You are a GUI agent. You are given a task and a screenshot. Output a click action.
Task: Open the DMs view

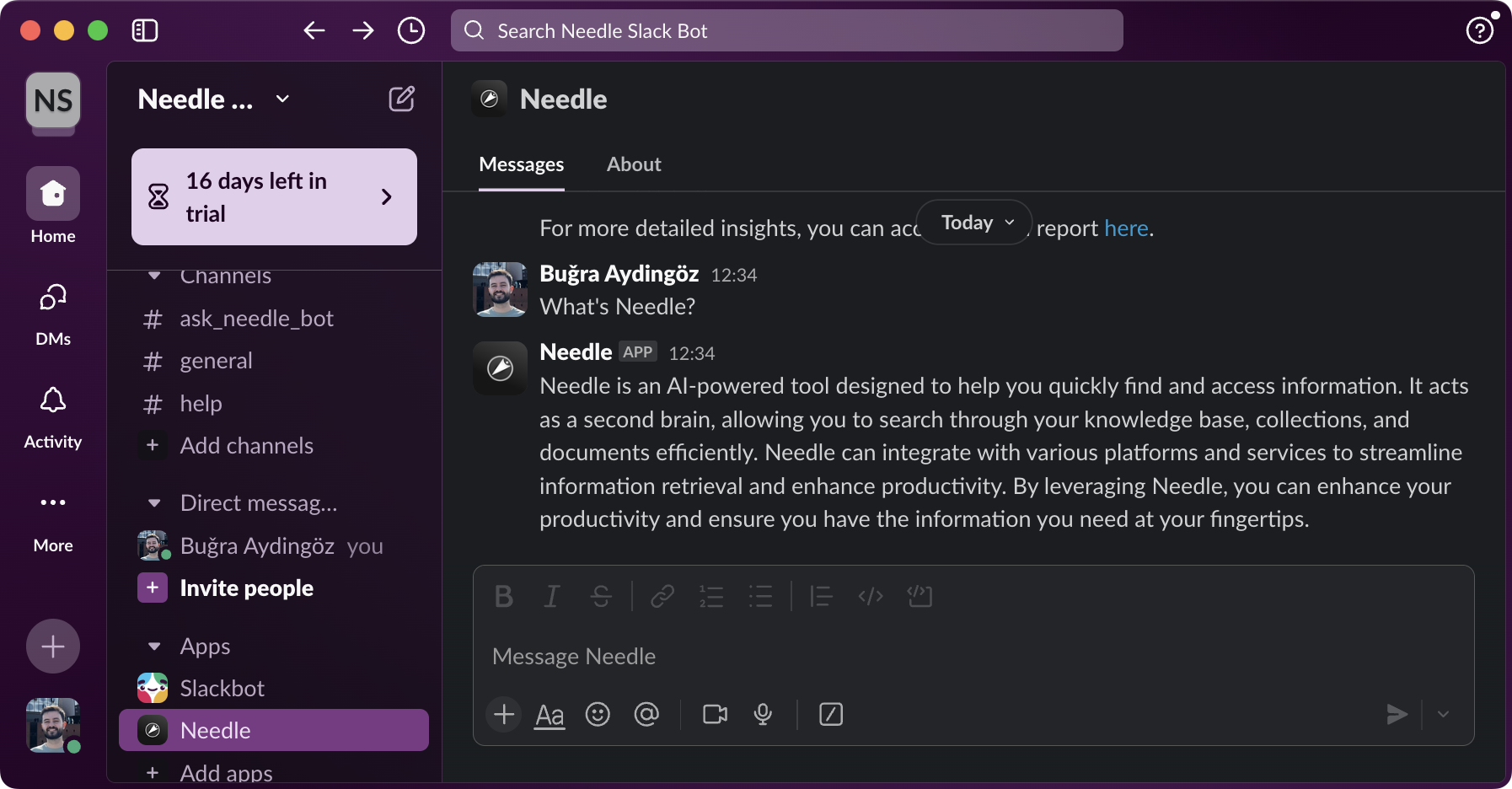click(53, 314)
